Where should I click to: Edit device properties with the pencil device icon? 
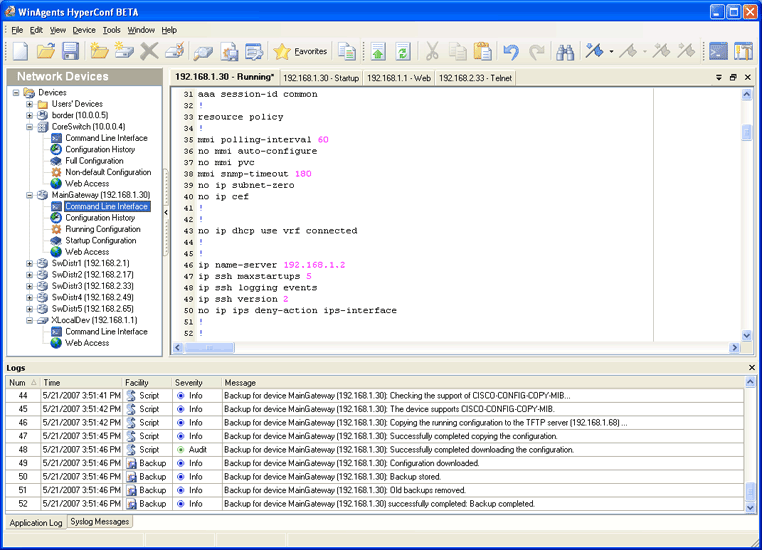point(174,51)
